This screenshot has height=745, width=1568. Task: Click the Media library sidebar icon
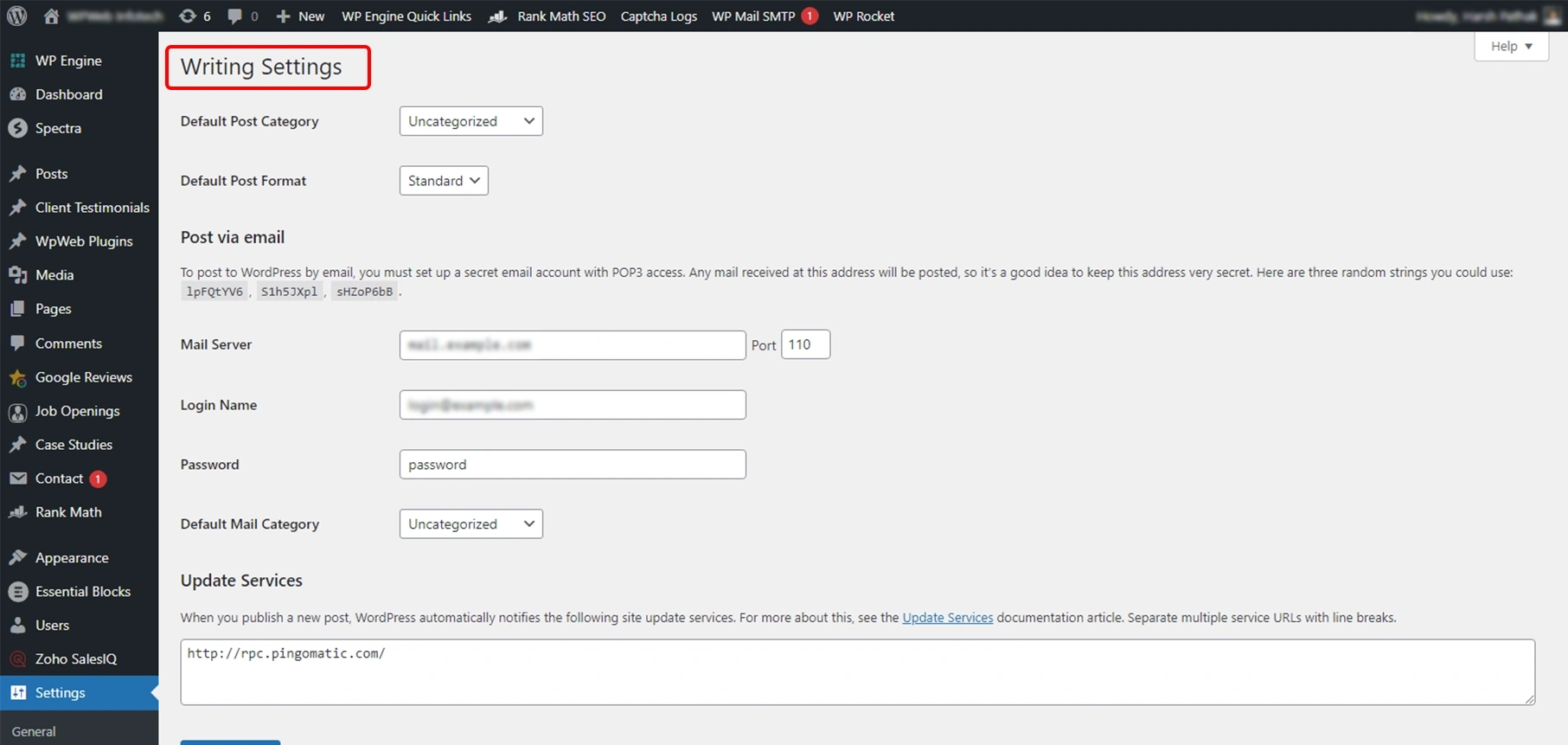17,275
